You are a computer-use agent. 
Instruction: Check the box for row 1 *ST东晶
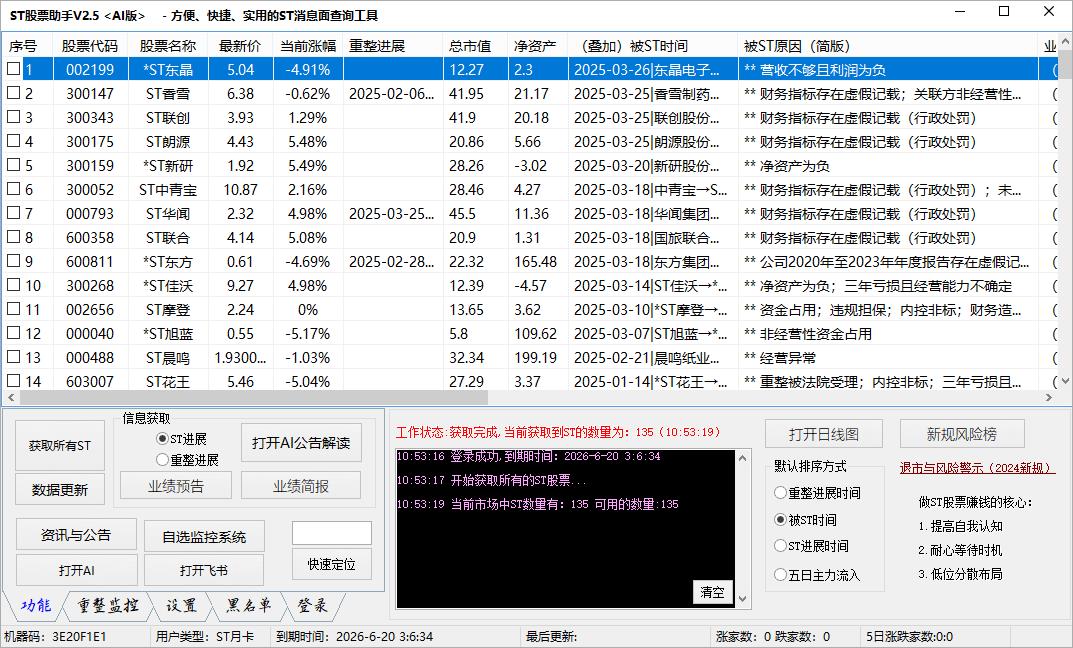point(13,69)
